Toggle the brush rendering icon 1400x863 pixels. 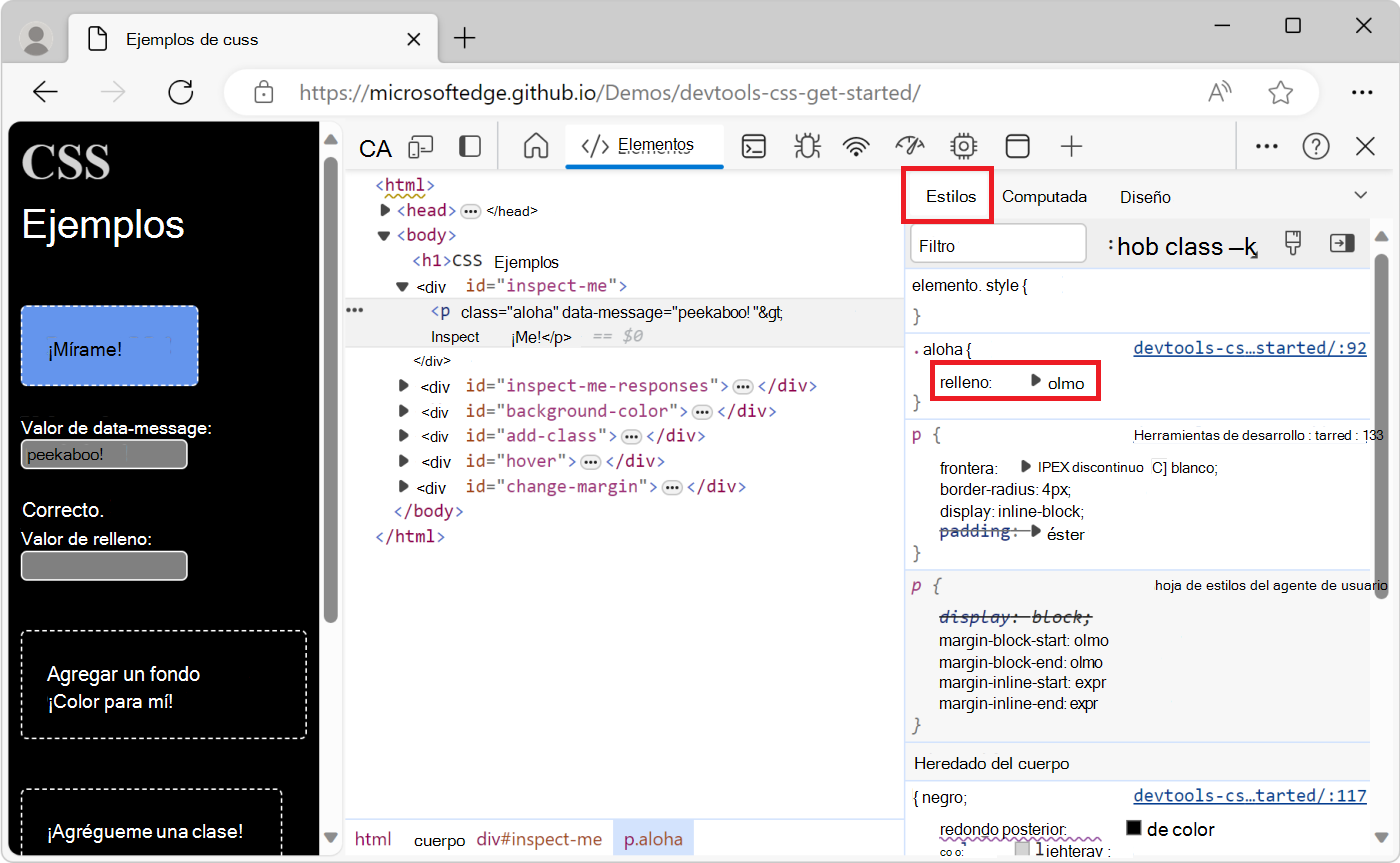pyautogui.click(x=1293, y=242)
